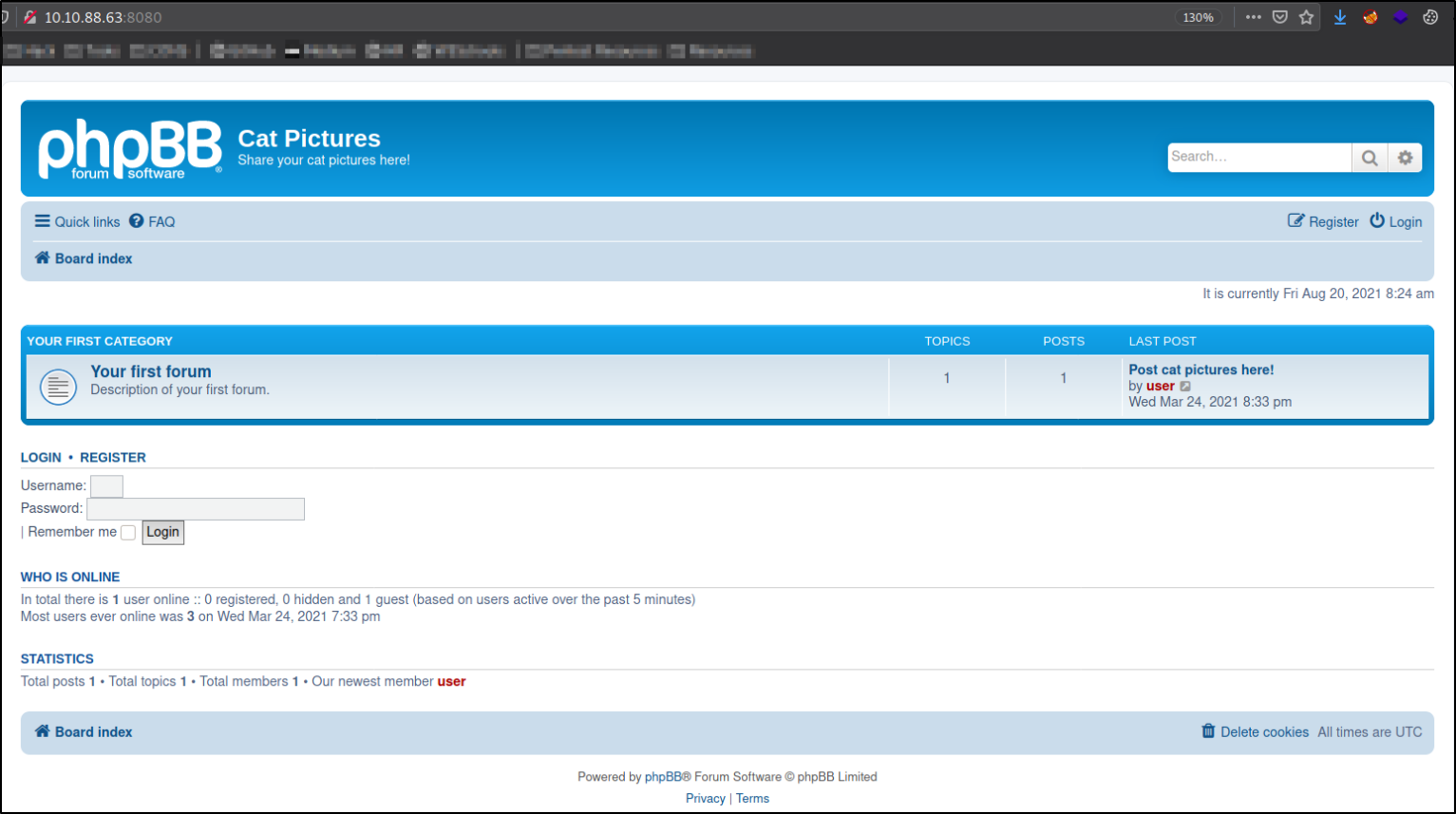Click the trash icon for Delete cookies
Viewport: 1456px width, 814px height.
[1208, 731]
